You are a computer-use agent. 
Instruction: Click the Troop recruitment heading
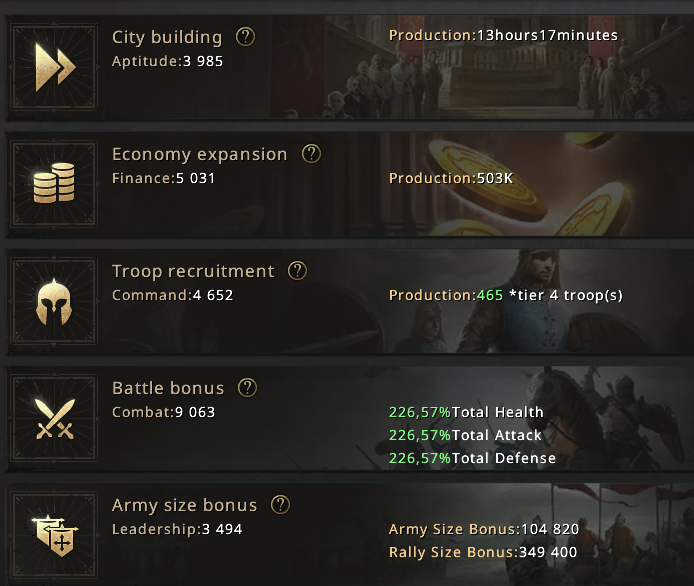point(193,271)
